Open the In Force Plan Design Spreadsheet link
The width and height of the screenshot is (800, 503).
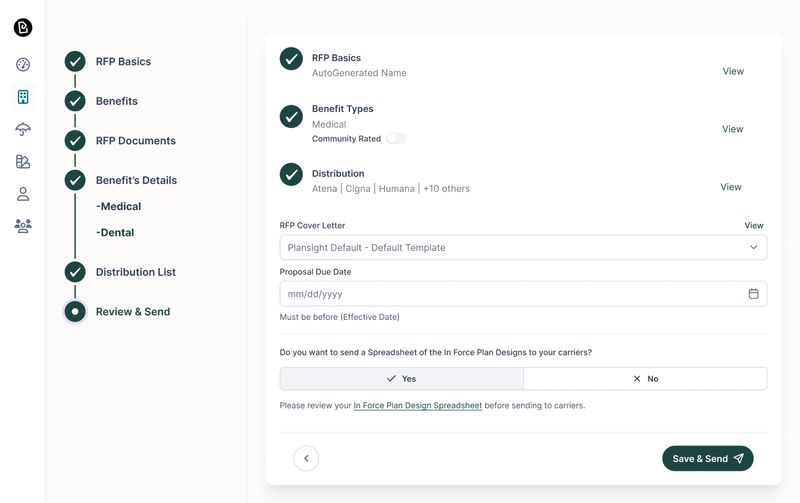point(417,406)
